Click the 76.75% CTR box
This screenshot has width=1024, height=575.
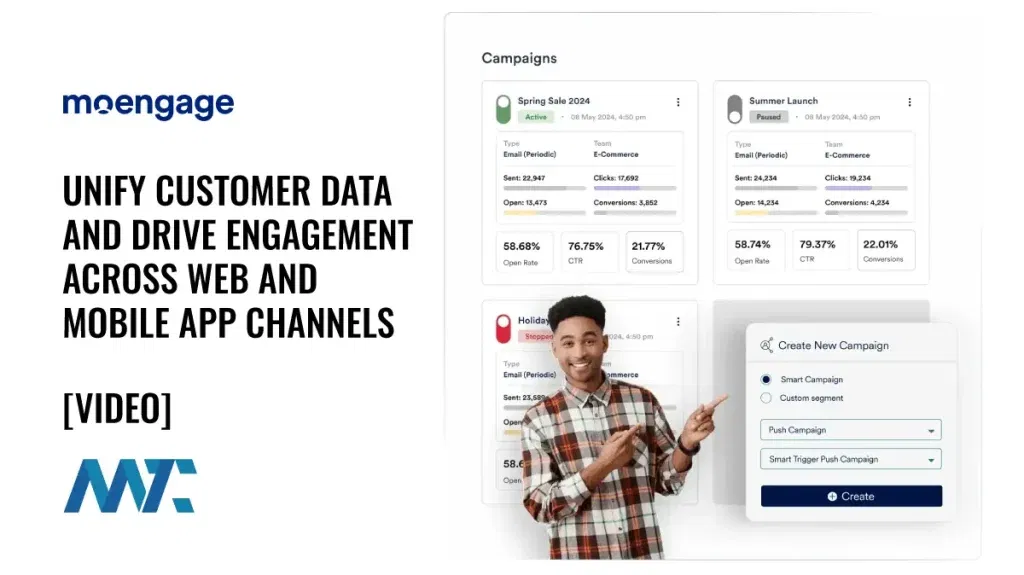coord(589,252)
